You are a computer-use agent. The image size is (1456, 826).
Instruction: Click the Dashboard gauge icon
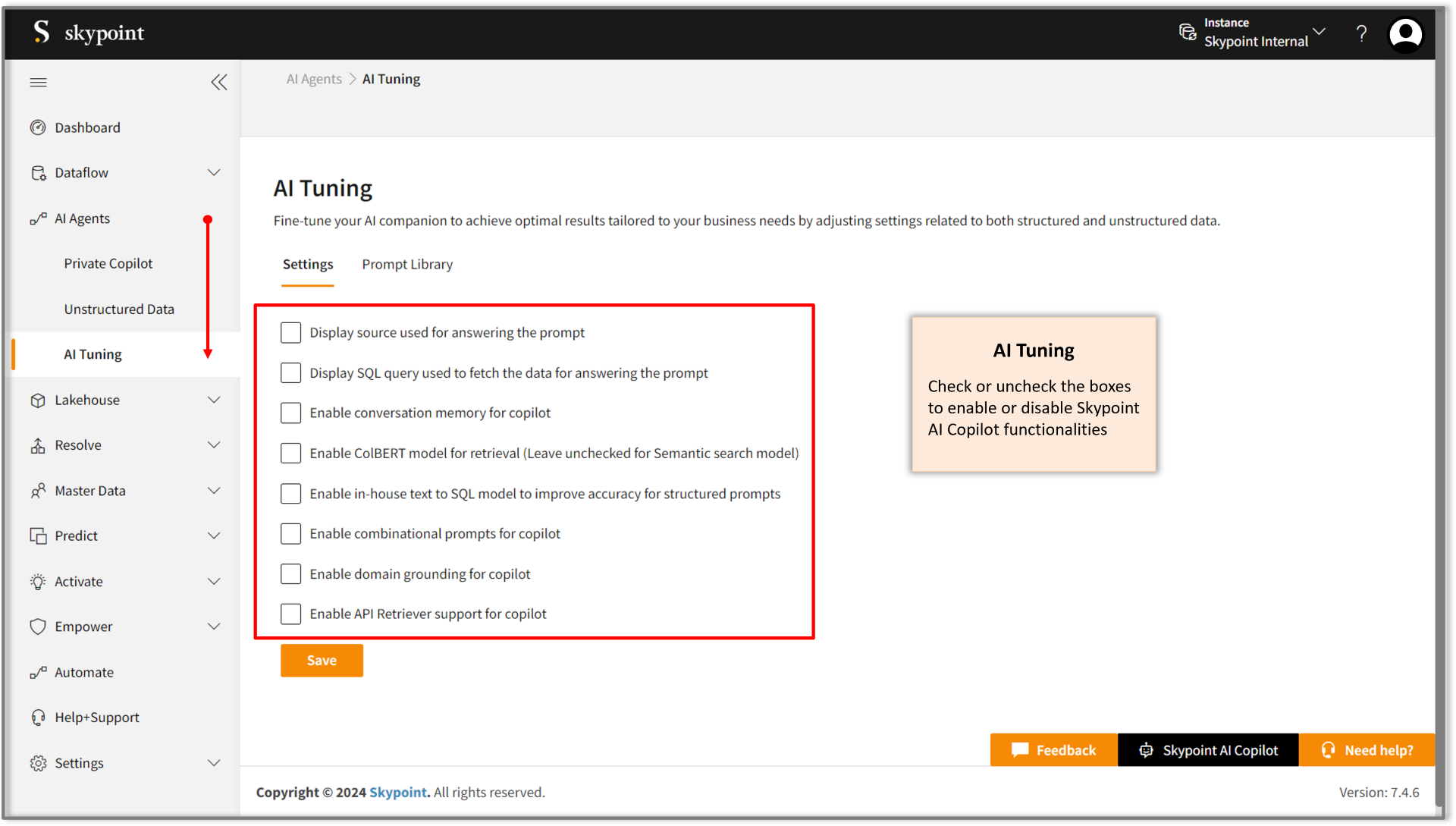click(38, 127)
